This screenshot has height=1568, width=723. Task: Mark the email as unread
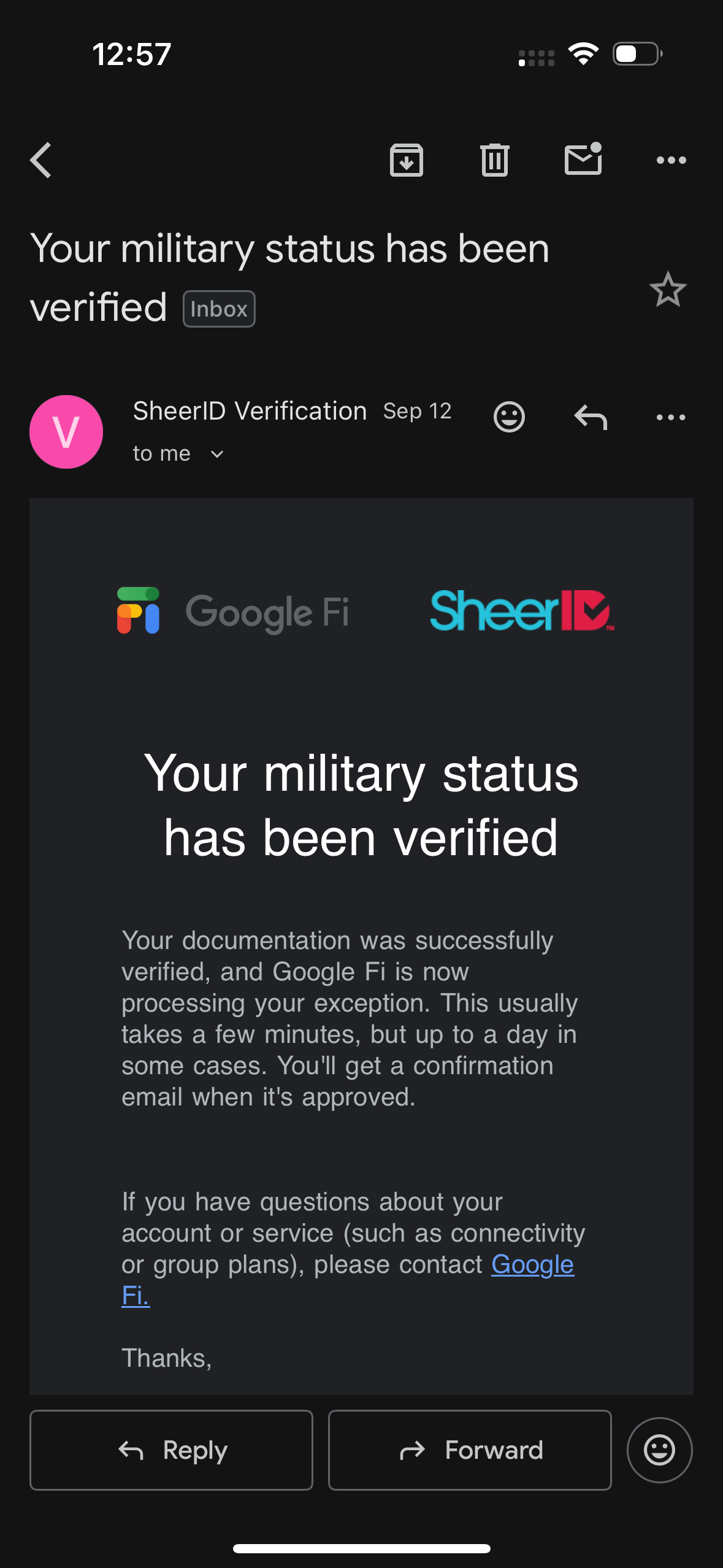pyautogui.click(x=583, y=159)
